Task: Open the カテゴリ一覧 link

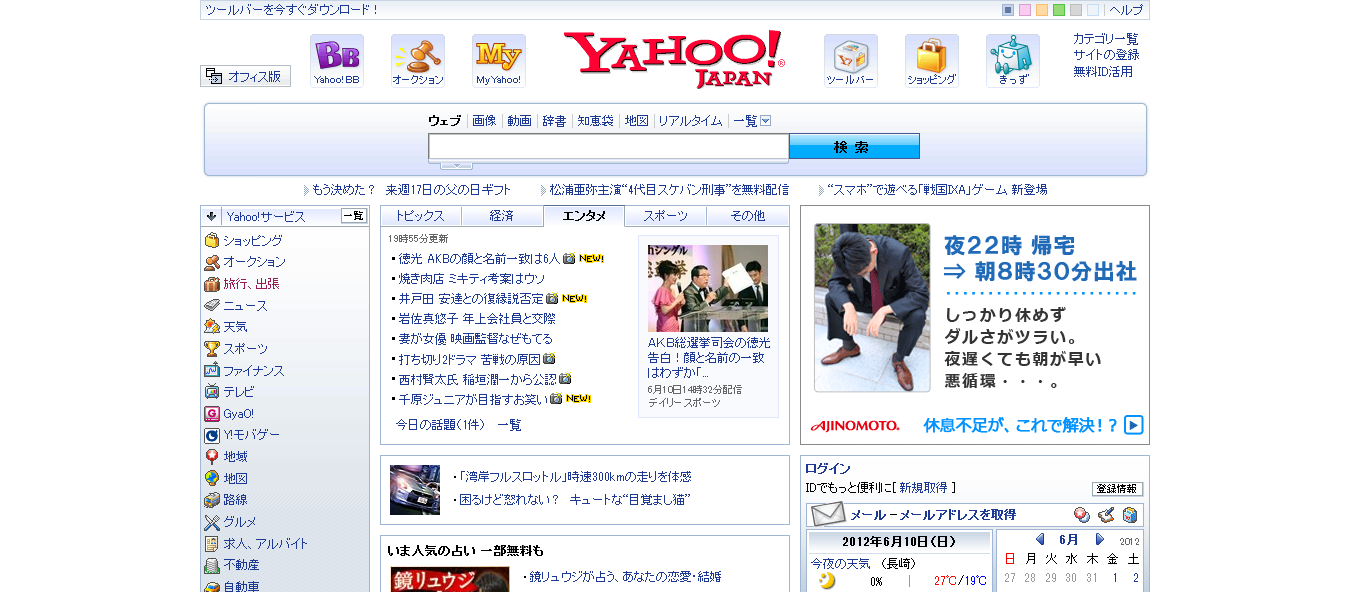Action: coord(1106,39)
